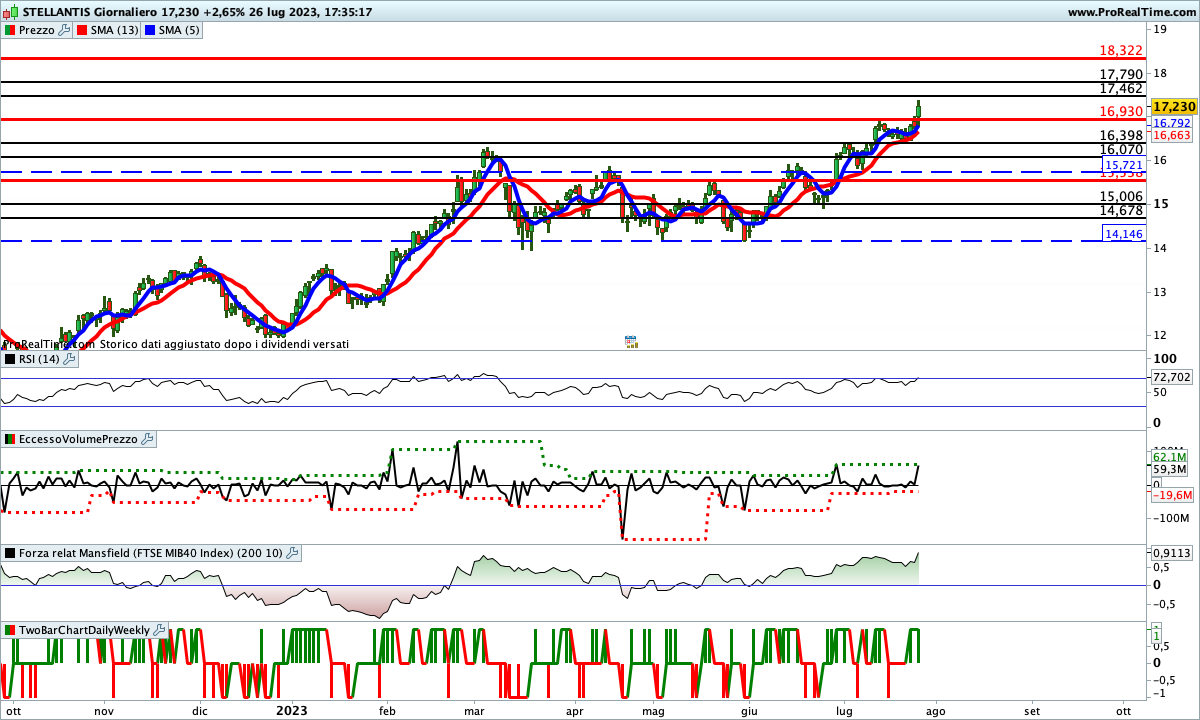Select Forza relat Mansfield (FTSE MIB40 Index) label
Screen dimensions: 1200x720
tap(151, 552)
